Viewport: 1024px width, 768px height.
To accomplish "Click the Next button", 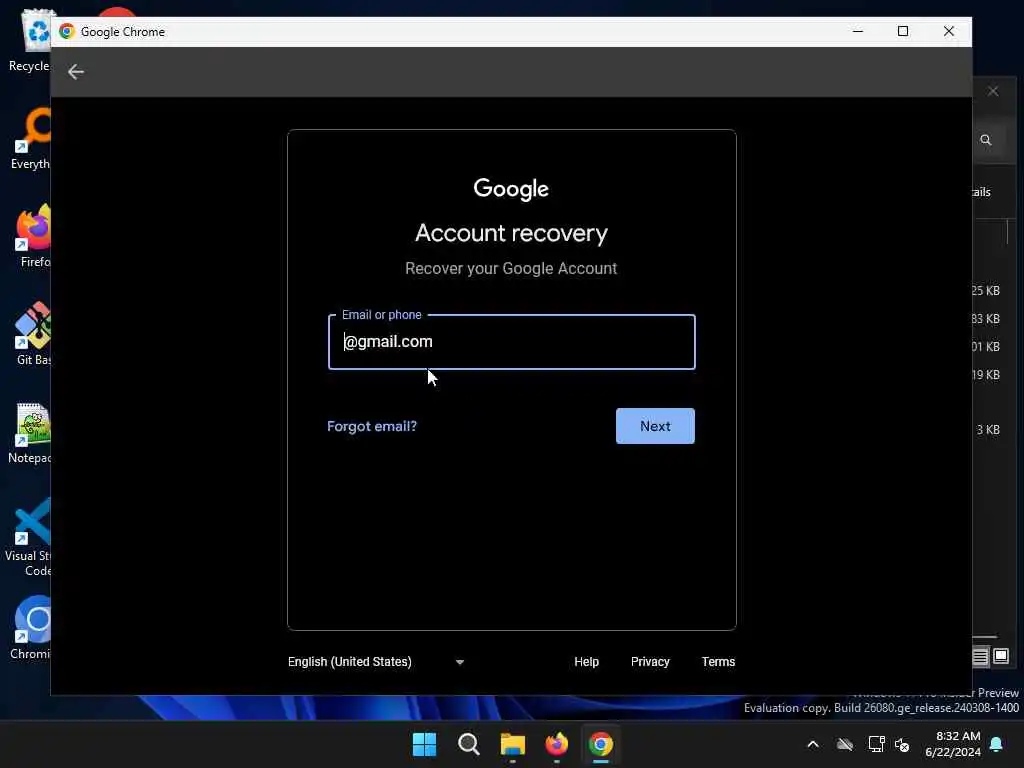I will coord(655,426).
